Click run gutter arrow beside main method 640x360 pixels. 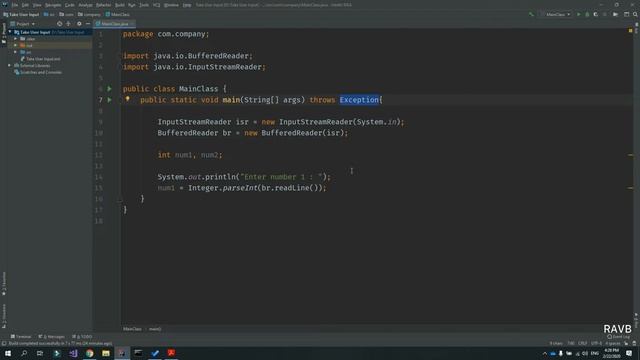[109, 100]
